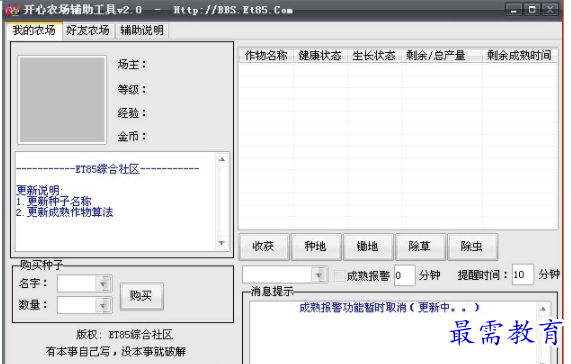This screenshot has width=571, height=364.
Task: Click the text 更新种子名称
Action: 59,201
